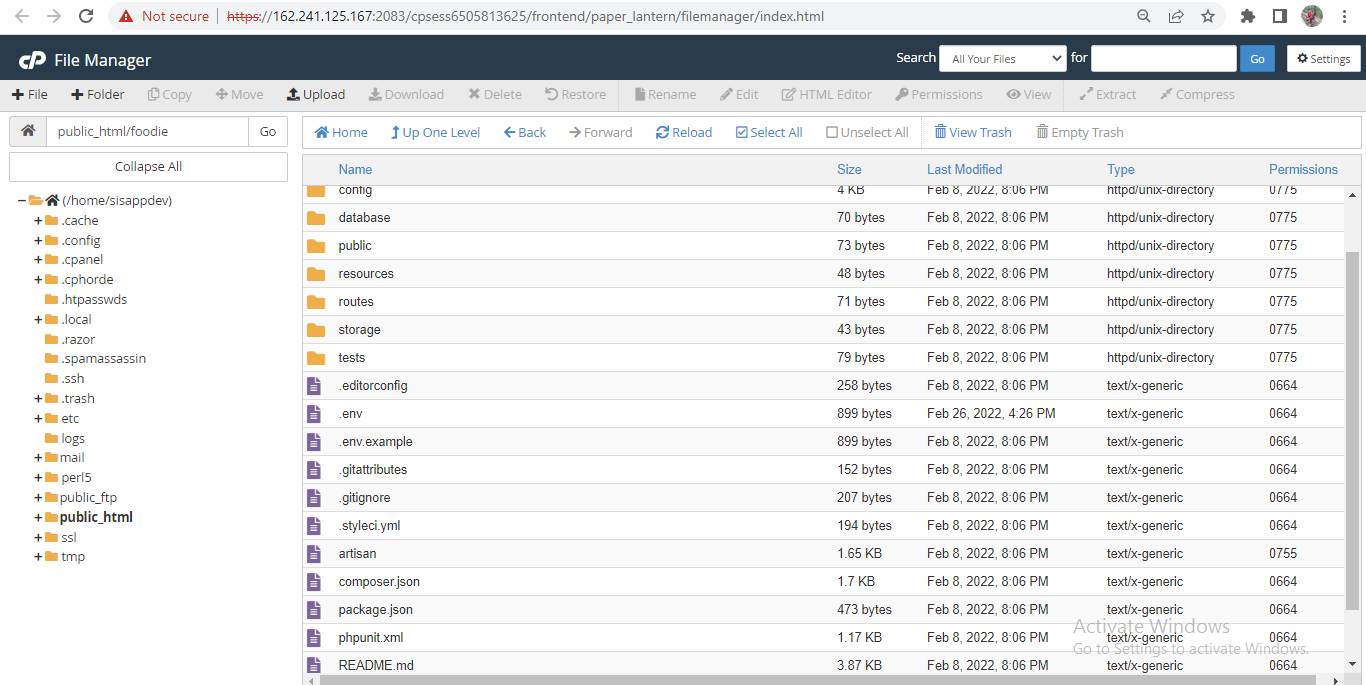Click Compress in the toolbar
The image size is (1366, 685).
[1197, 94]
